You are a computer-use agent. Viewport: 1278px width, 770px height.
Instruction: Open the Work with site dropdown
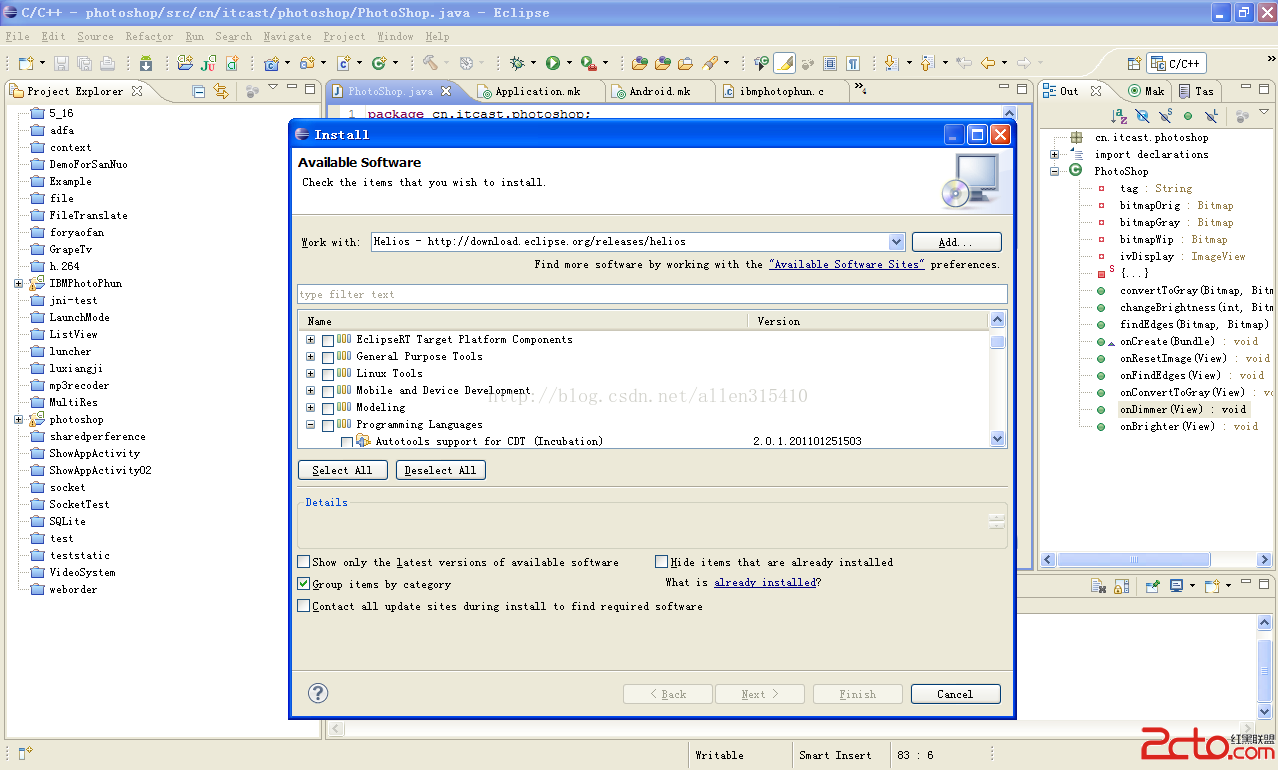point(896,241)
